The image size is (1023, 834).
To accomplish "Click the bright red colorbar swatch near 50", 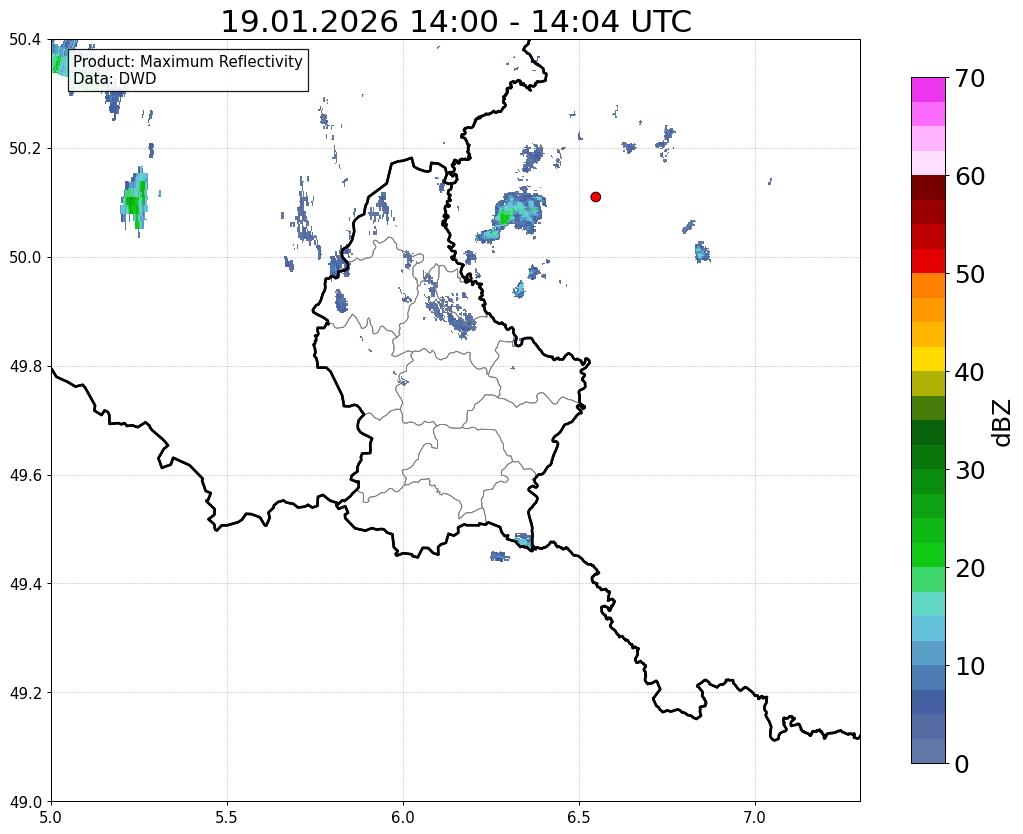I will (928, 261).
